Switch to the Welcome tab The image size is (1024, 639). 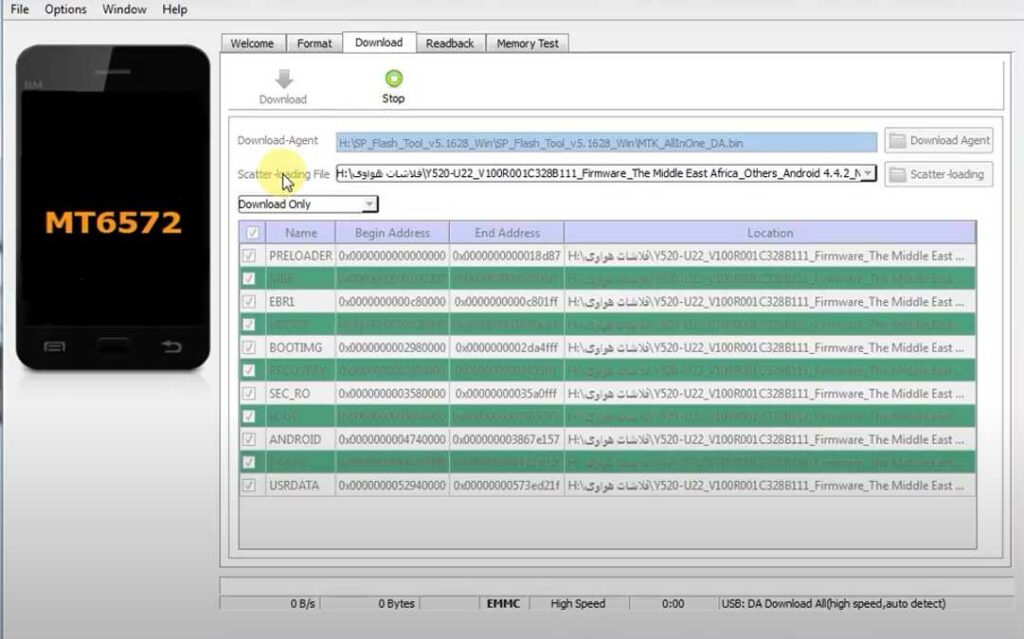pos(252,43)
